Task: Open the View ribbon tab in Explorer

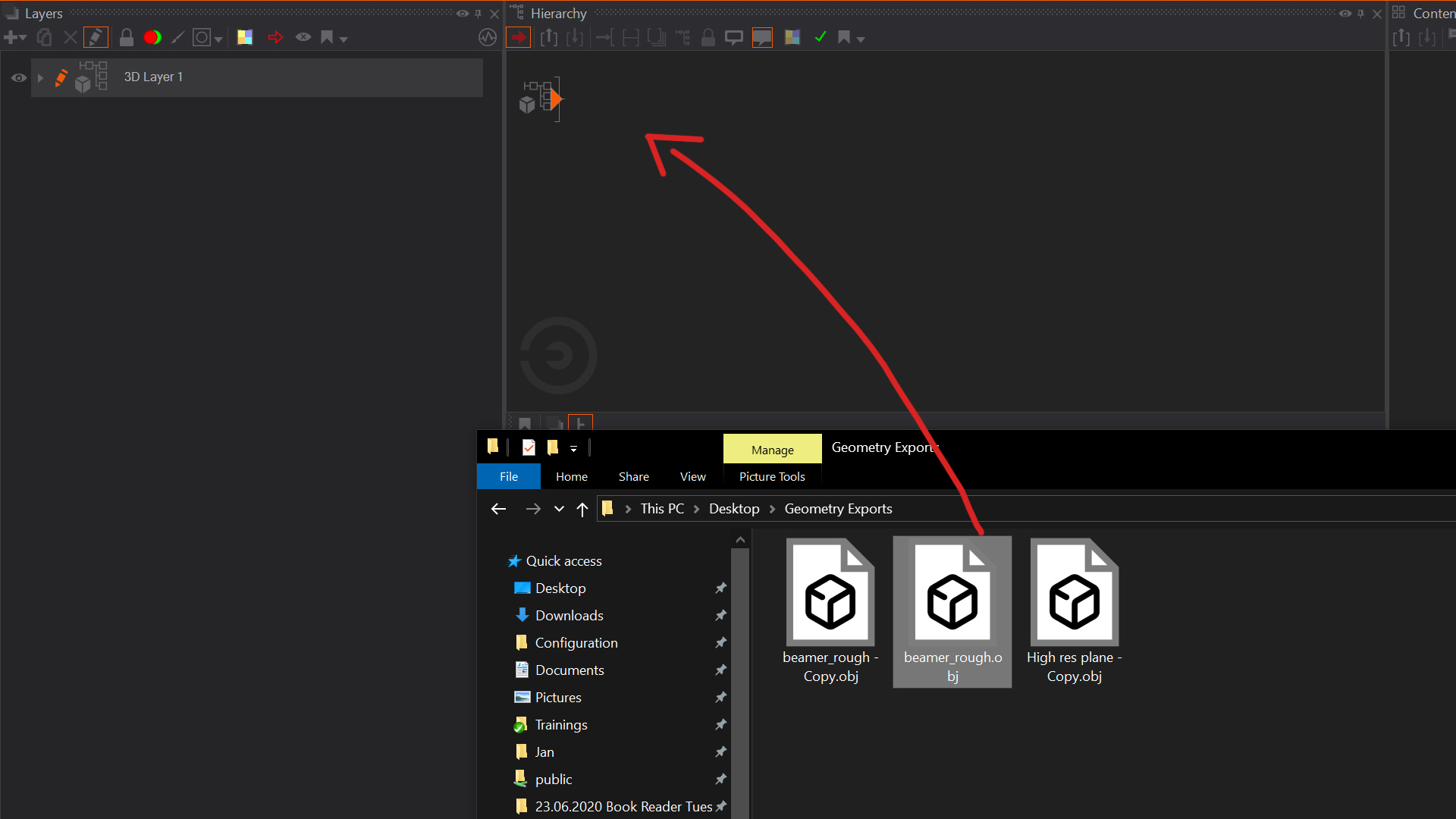Action: (692, 476)
